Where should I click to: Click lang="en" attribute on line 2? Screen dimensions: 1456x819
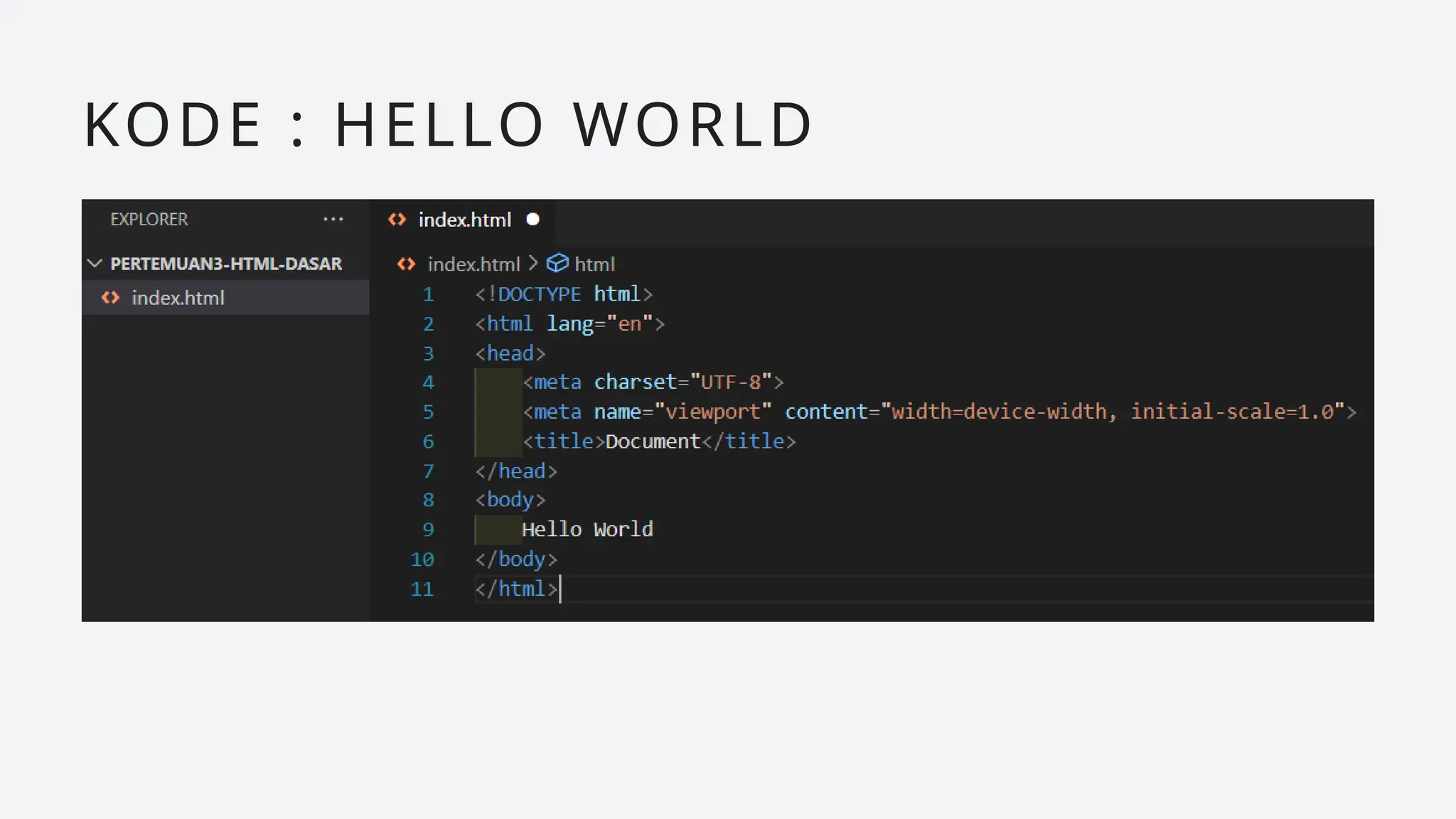coord(599,324)
